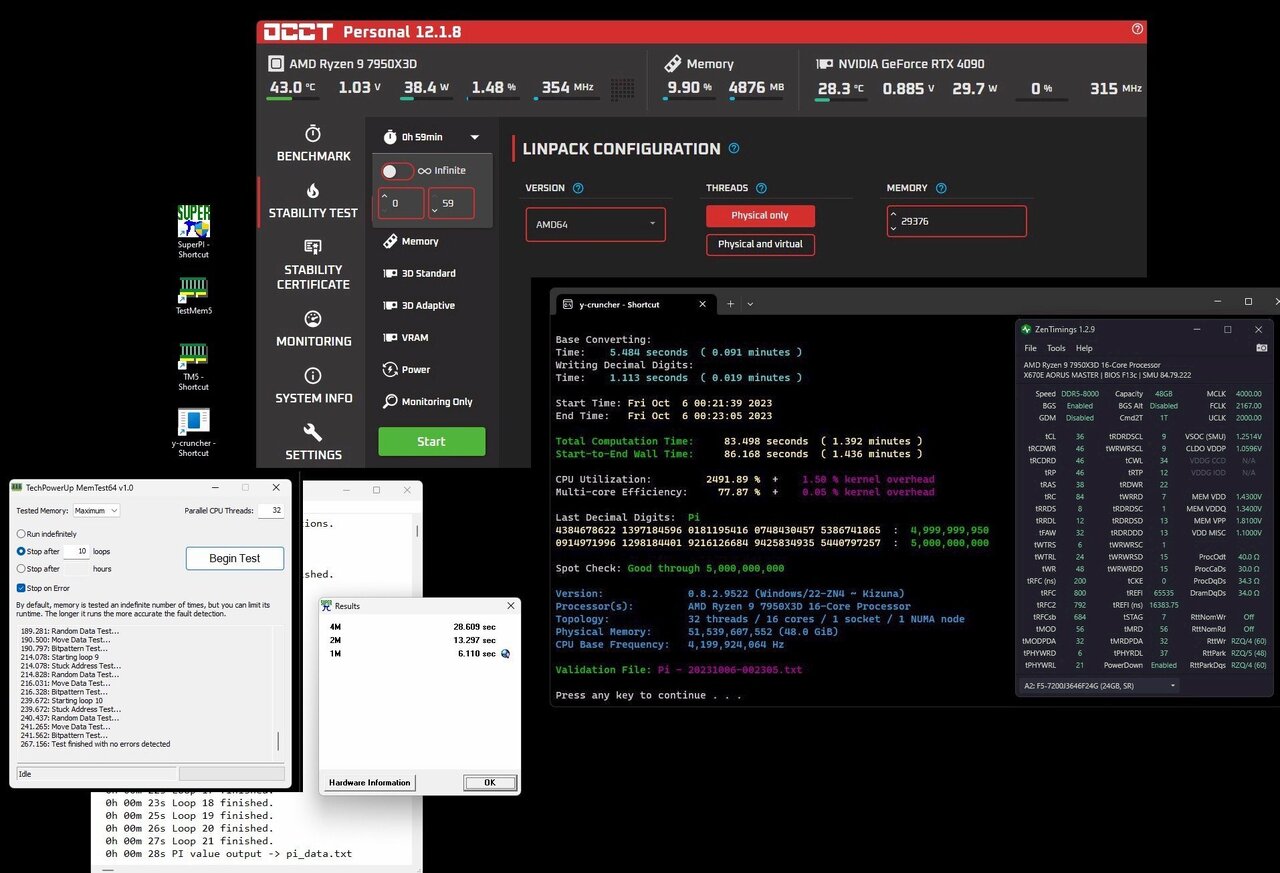Open the SuperPI desktop shortcut
This screenshot has height=873, width=1280.
pos(193,231)
